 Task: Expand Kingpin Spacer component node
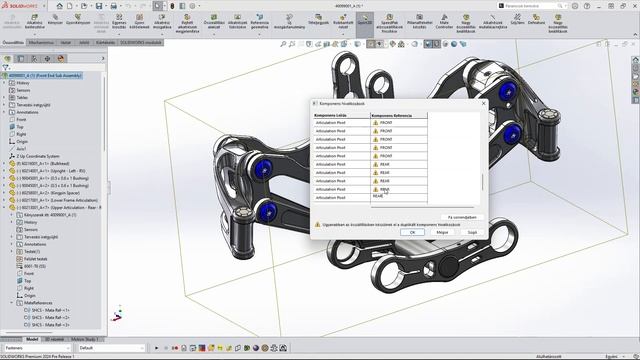[x=4, y=193]
